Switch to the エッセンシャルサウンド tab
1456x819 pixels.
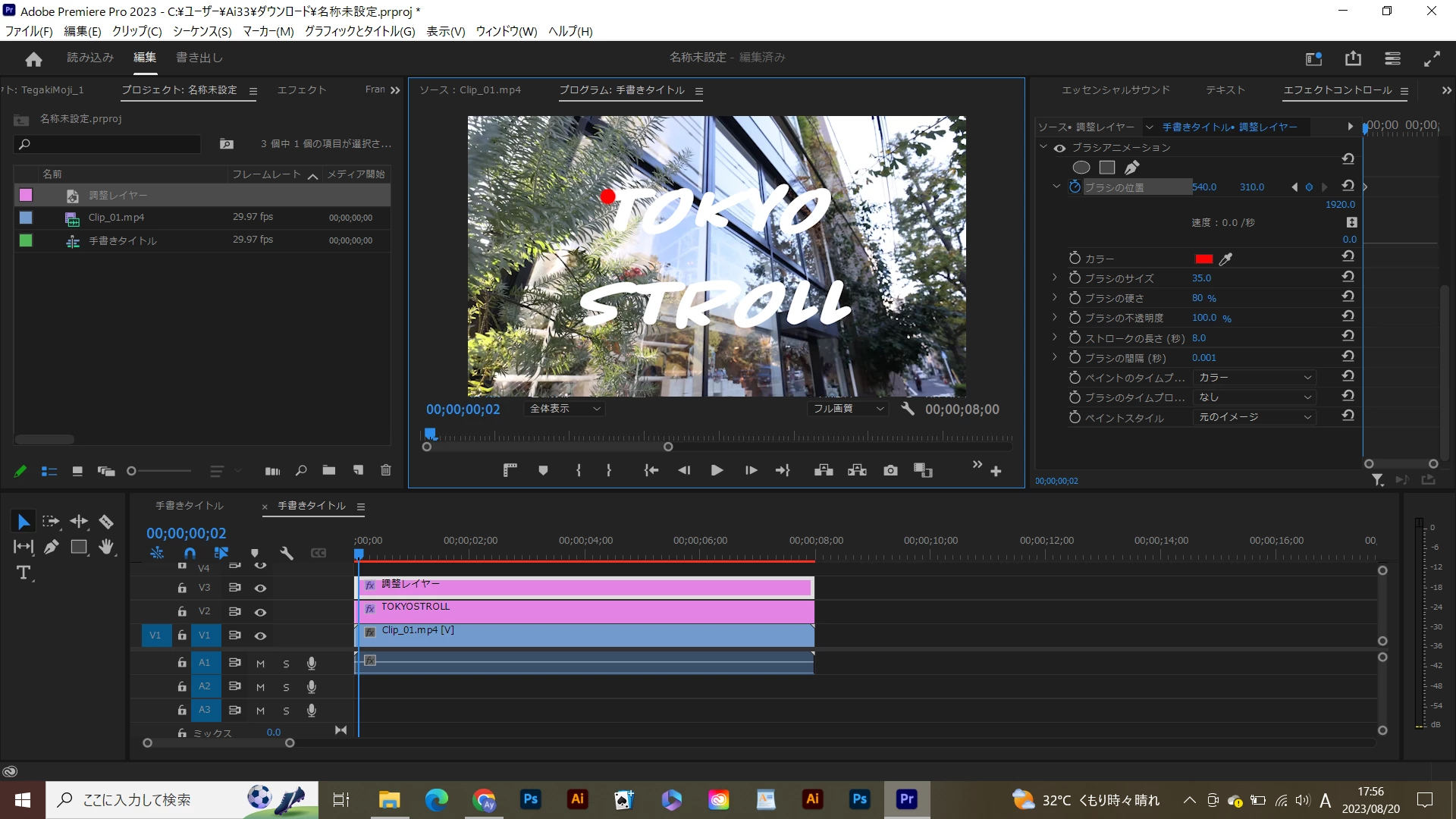(x=1116, y=90)
